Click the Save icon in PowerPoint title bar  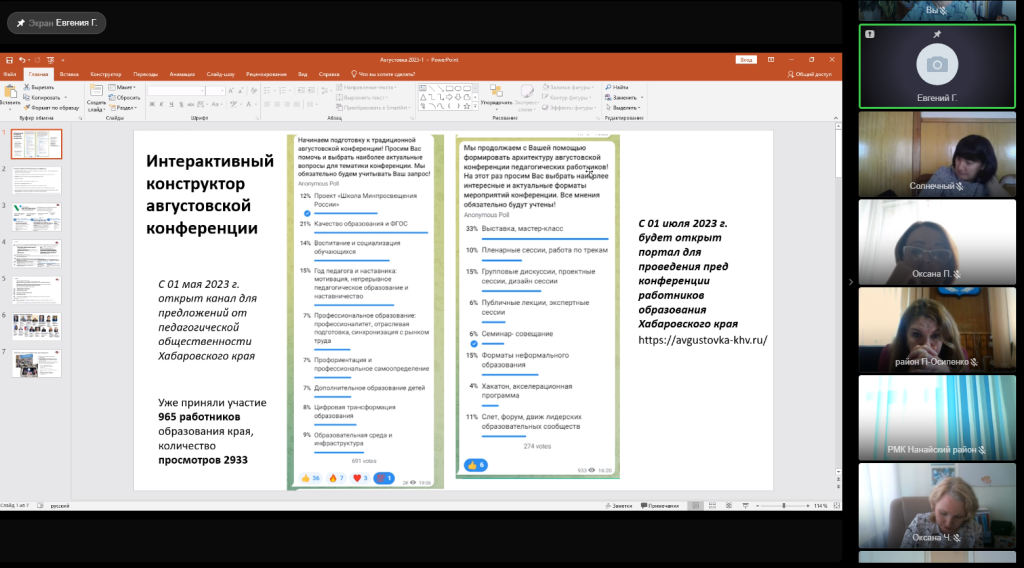[x=9, y=60]
